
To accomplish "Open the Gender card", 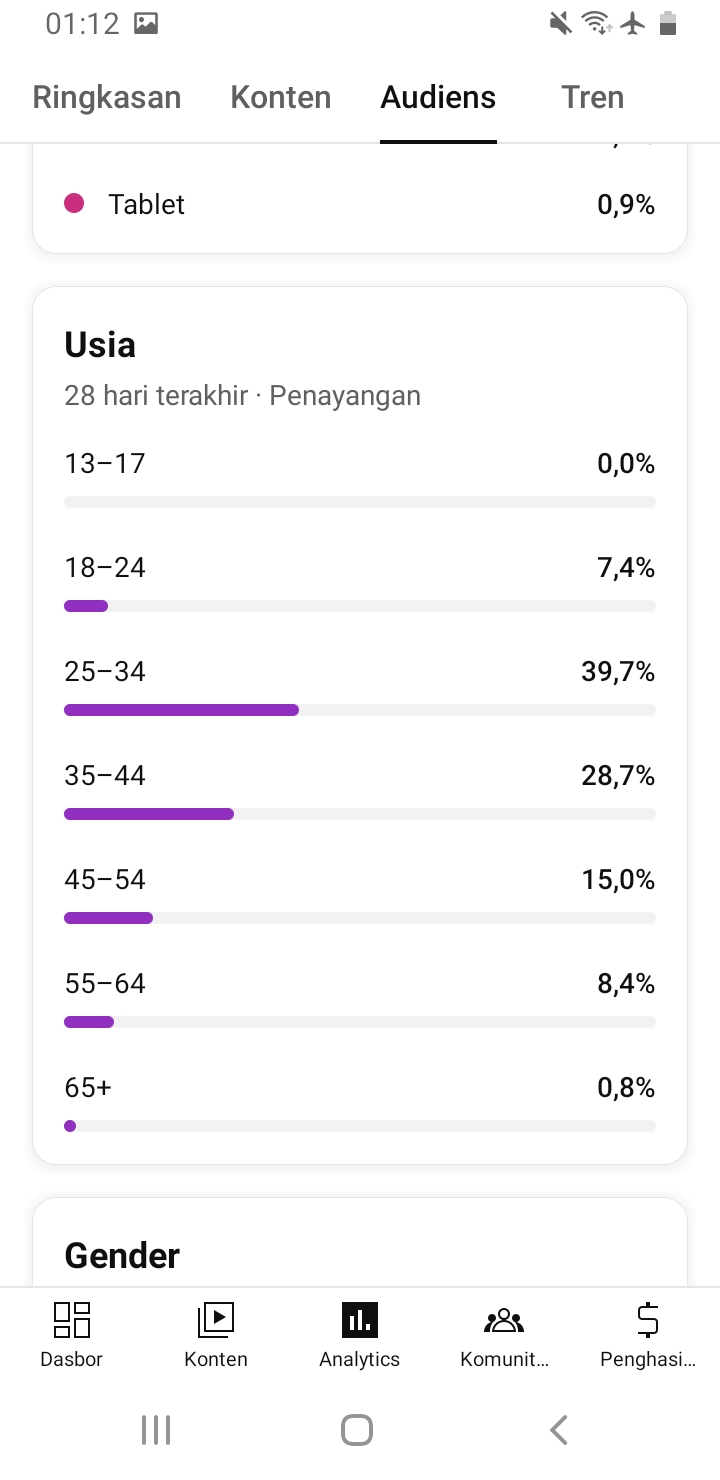I will point(360,1242).
